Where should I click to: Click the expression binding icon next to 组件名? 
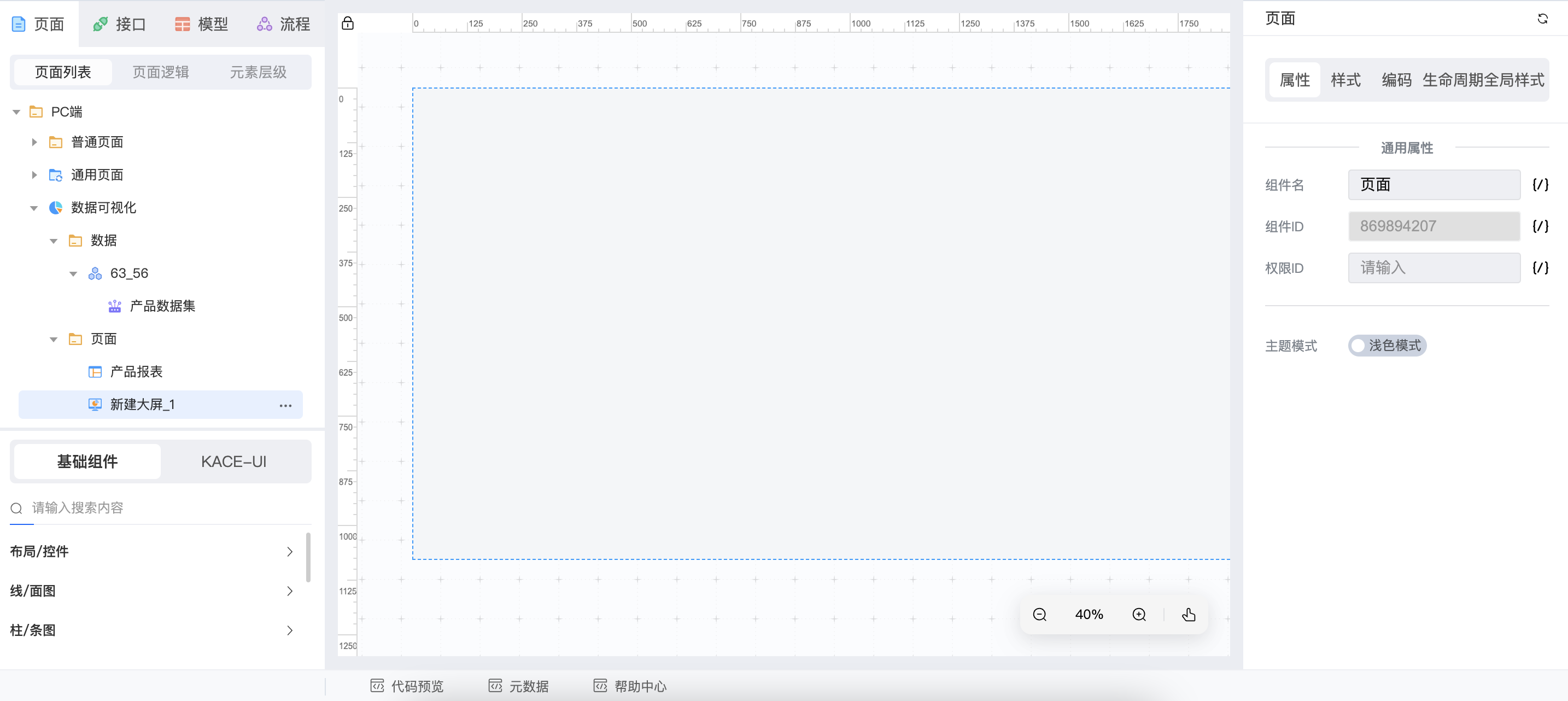[1541, 185]
